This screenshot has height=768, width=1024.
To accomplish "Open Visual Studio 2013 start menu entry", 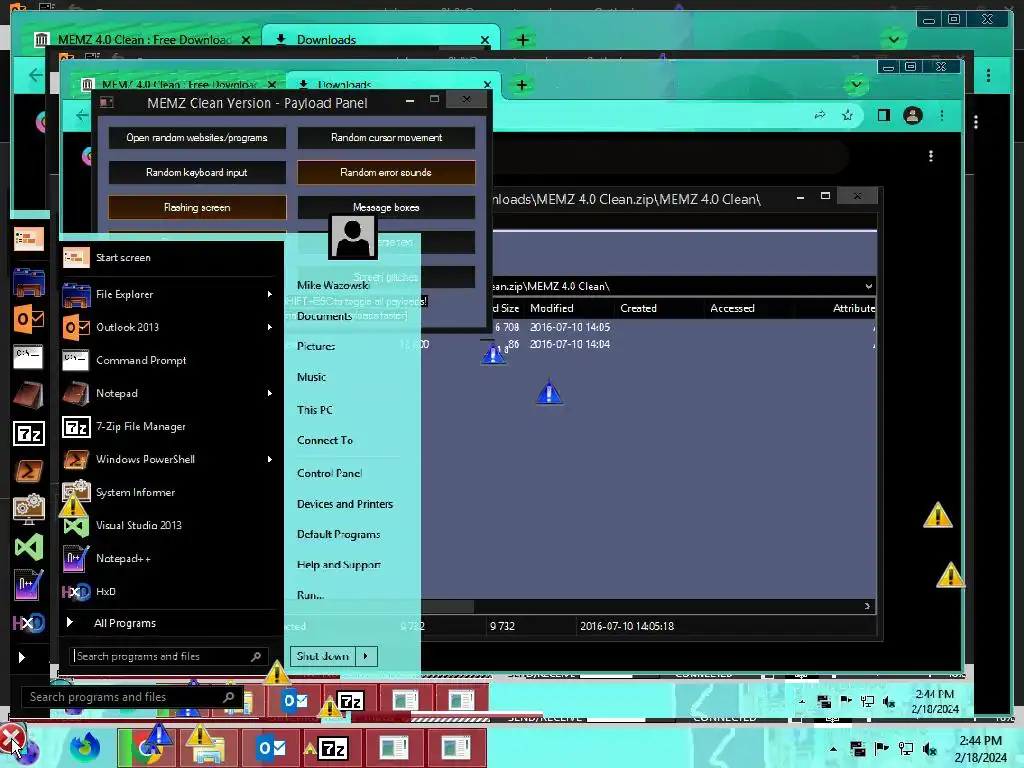I will click(x=171, y=525).
